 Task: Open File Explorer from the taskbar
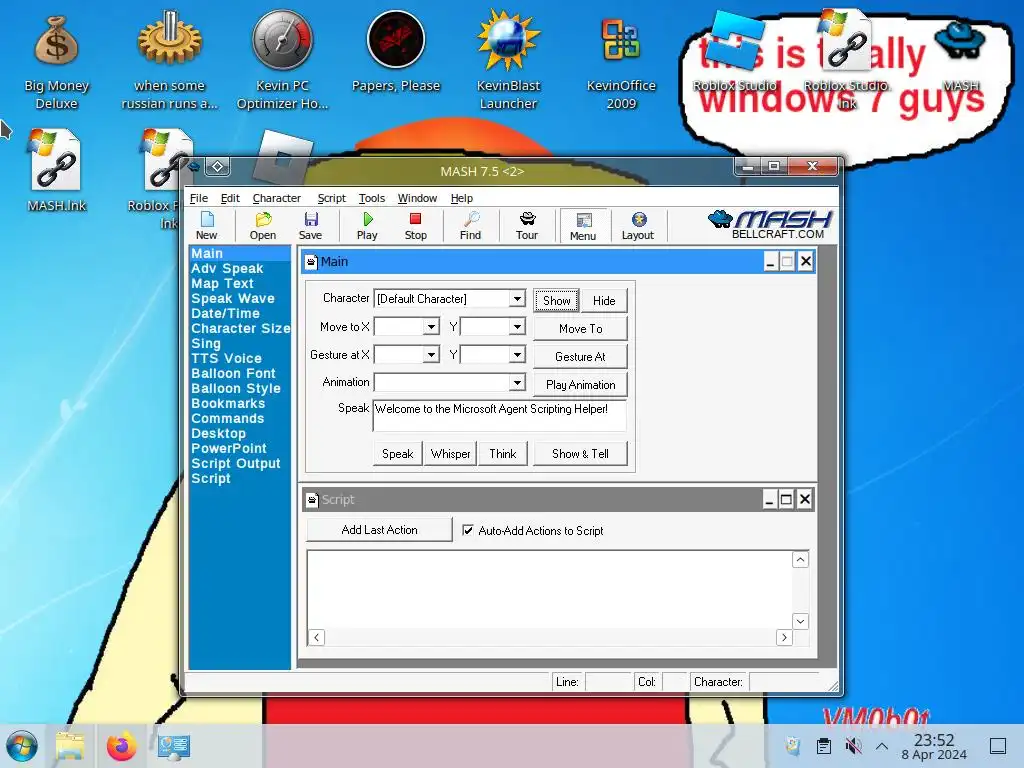click(x=70, y=746)
